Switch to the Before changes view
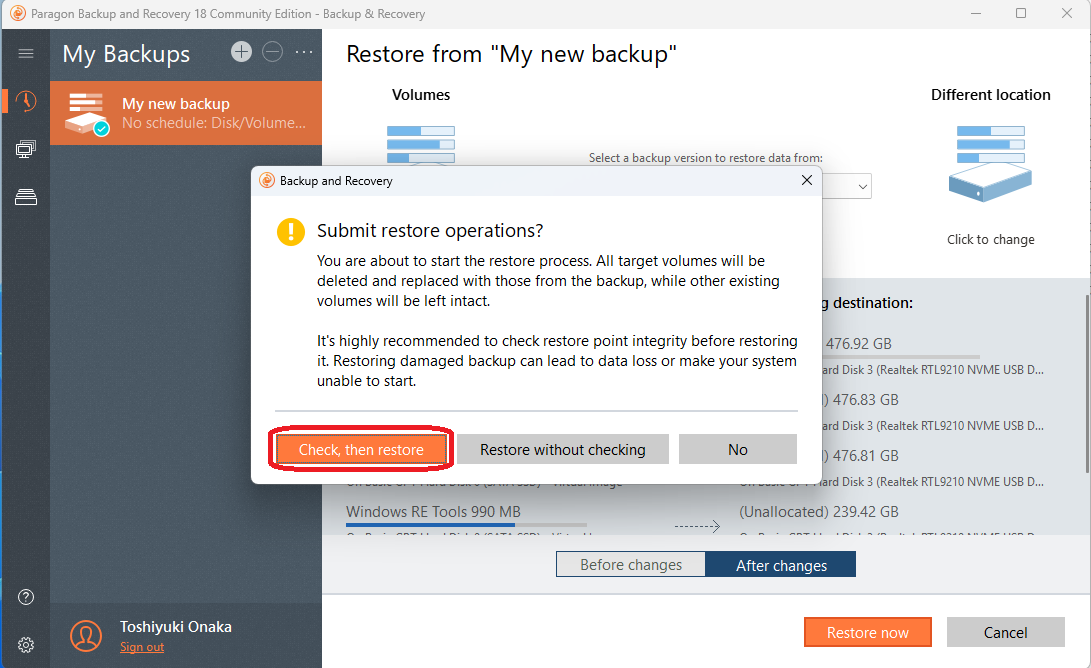This screenshot has height=668, width=1091. [x=631, y=564]
